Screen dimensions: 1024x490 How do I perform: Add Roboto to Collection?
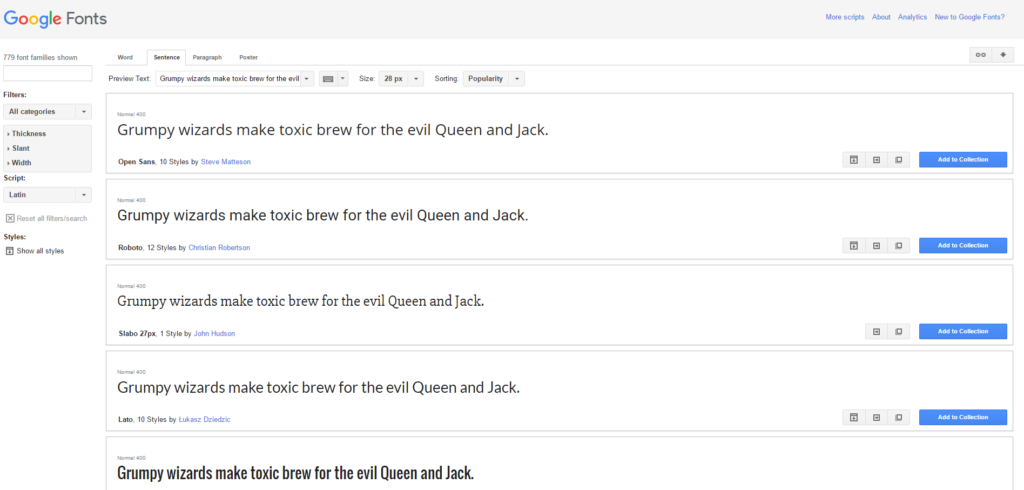[x=963, y=246]
